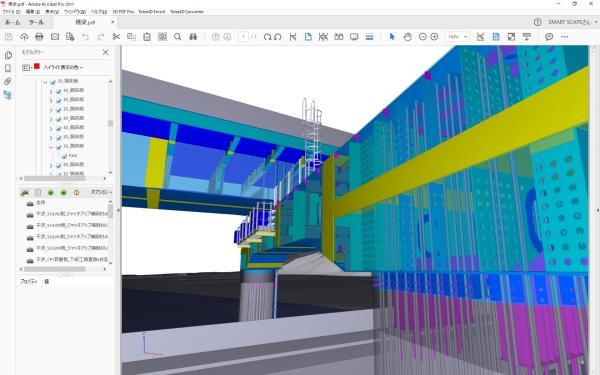Select the Hand pan tool

tap(408, 37)
